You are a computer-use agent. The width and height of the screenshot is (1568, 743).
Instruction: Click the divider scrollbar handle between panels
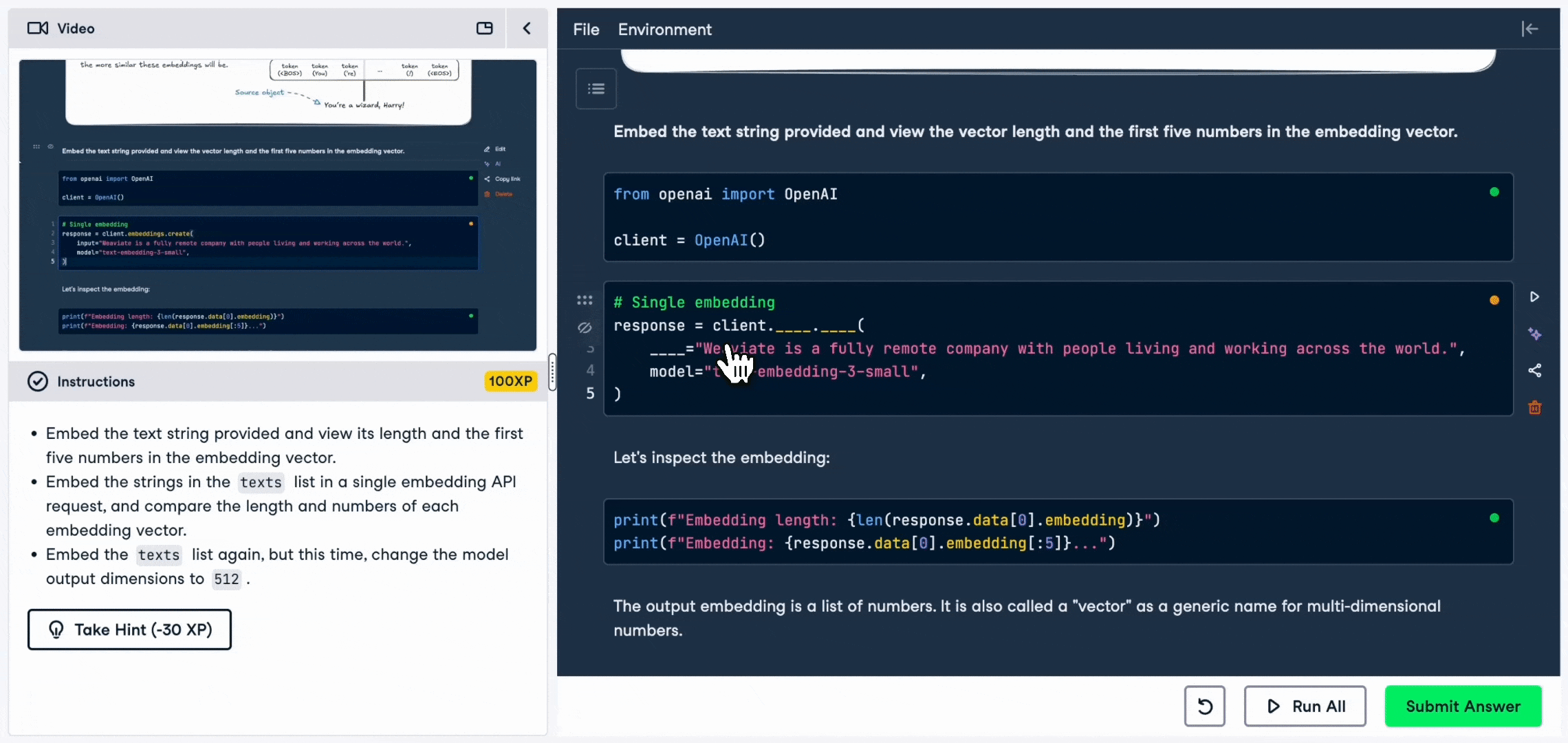551,371
